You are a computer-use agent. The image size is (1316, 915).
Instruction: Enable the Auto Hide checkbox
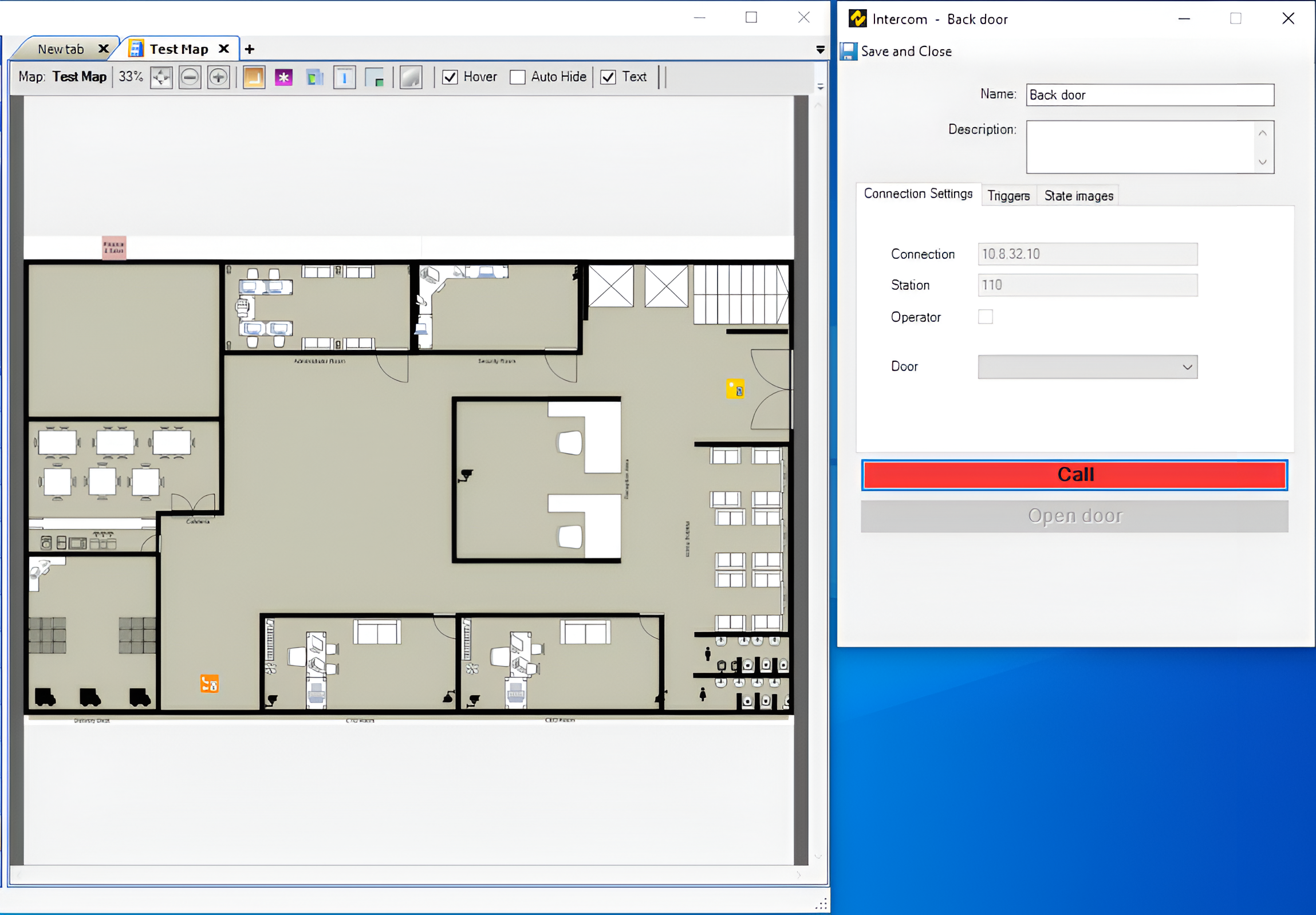pos(518,77)
